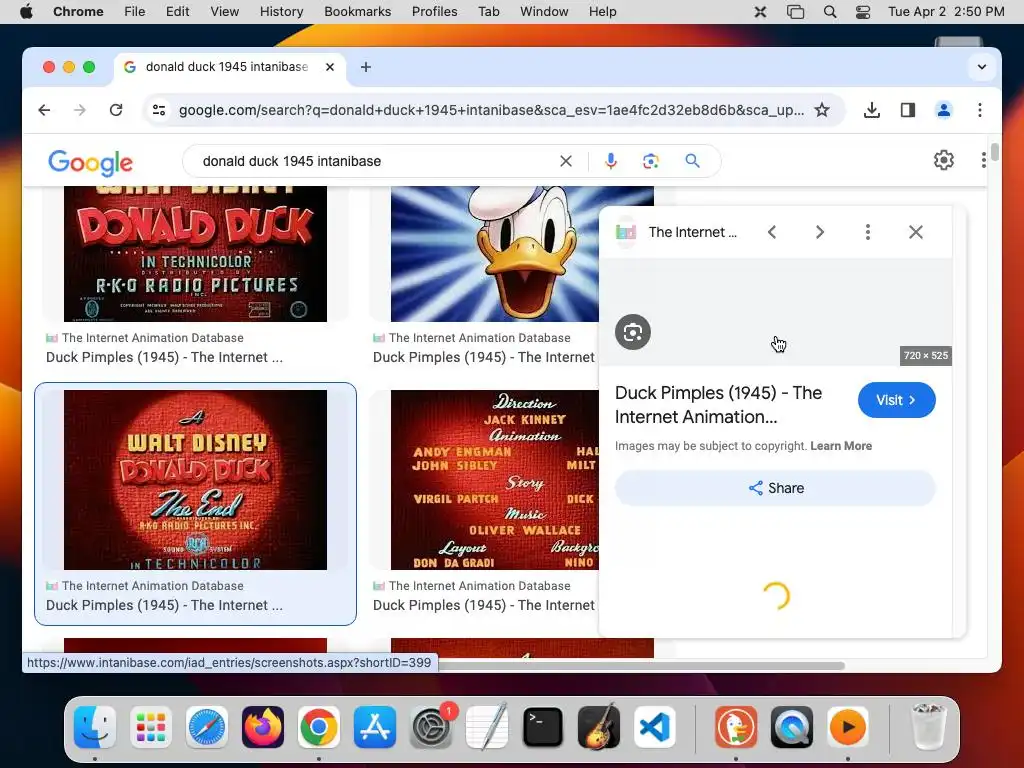This screenshot has width=1024, height=768.
Task: Expand tab search dropdown arrow
Action: (x=982, y=67)
